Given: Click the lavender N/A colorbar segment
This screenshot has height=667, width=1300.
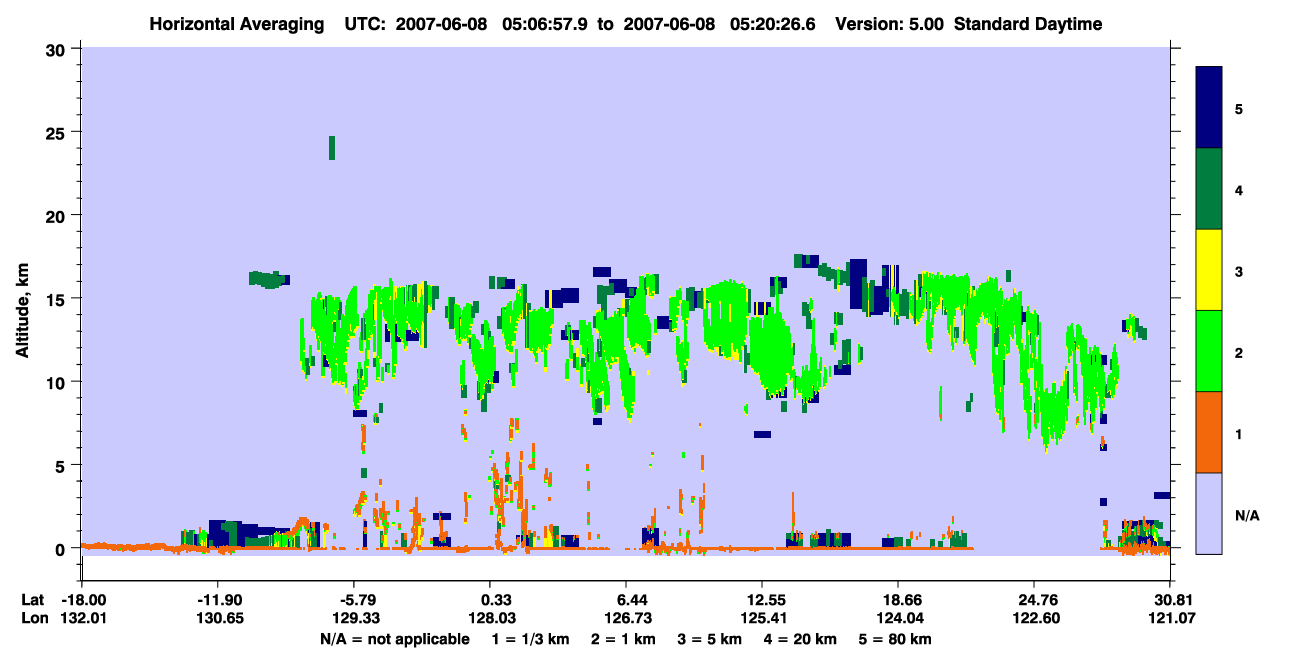Looking at the screenshot, I should pos(1209,513).
